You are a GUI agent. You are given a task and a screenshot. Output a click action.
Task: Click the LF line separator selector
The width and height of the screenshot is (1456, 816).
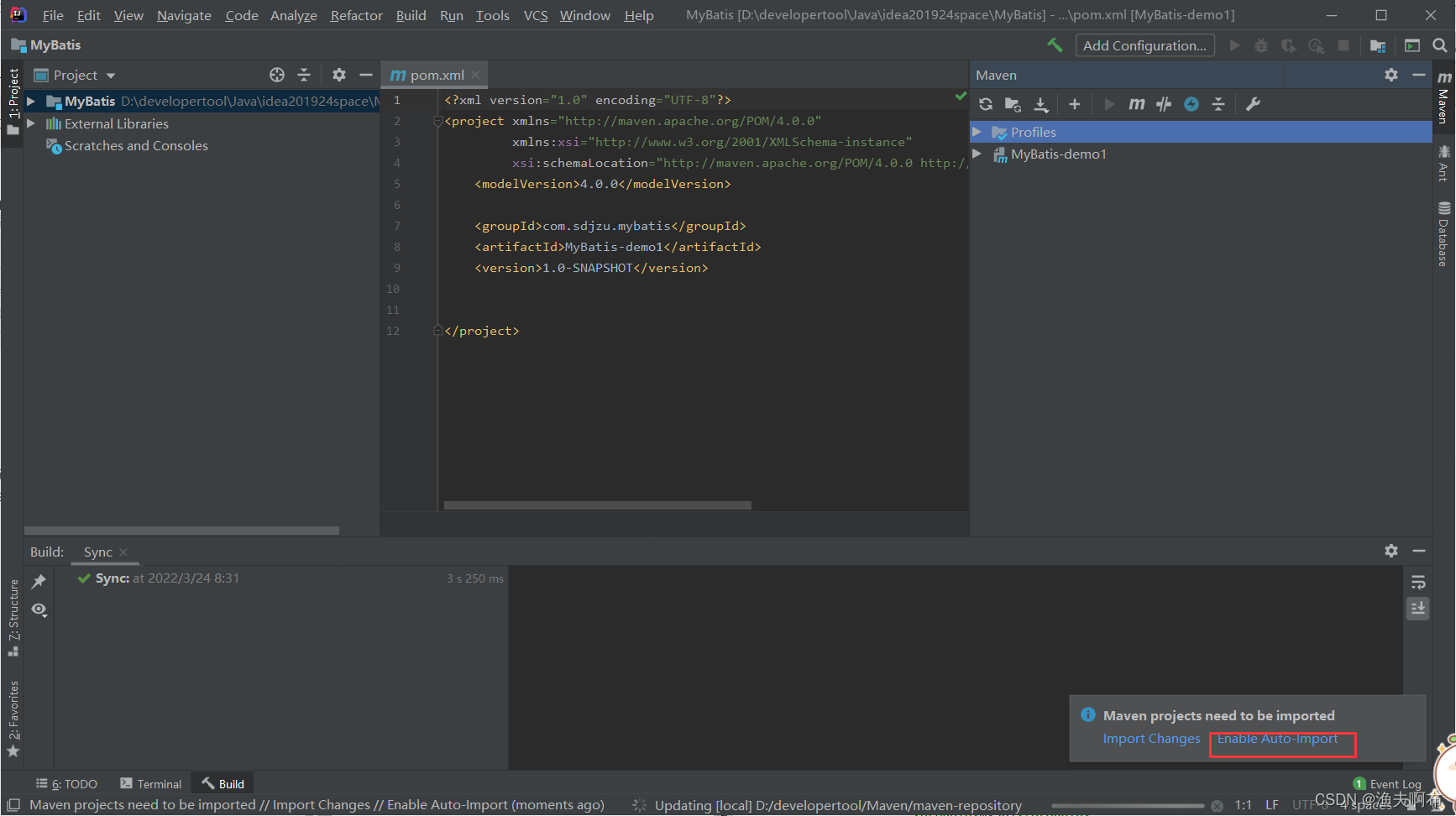click(1272, 805)
